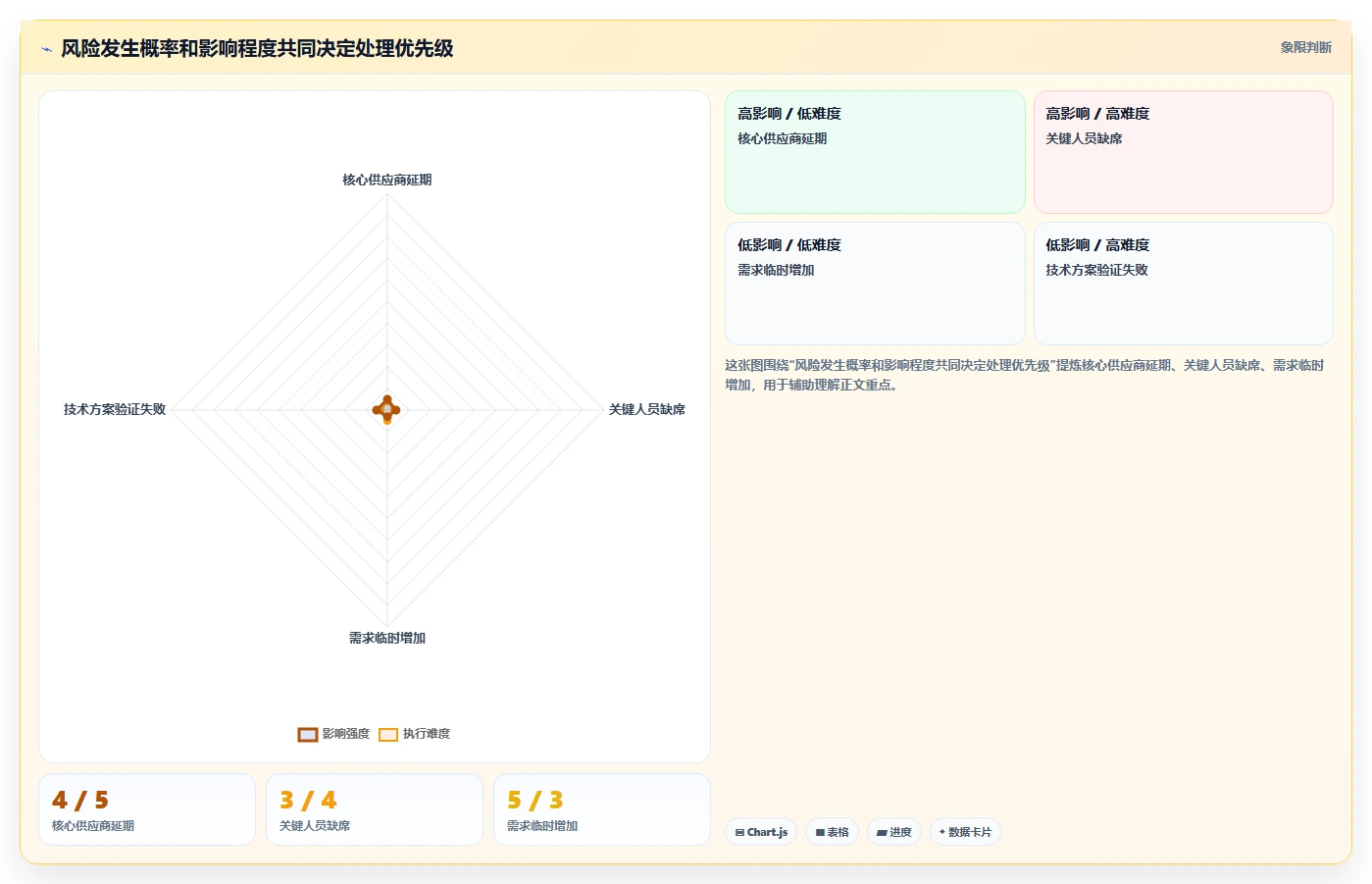Click the radar axis label 关键人员缺席
Viewport: 1372px width, 884px height.
[646, 409]
